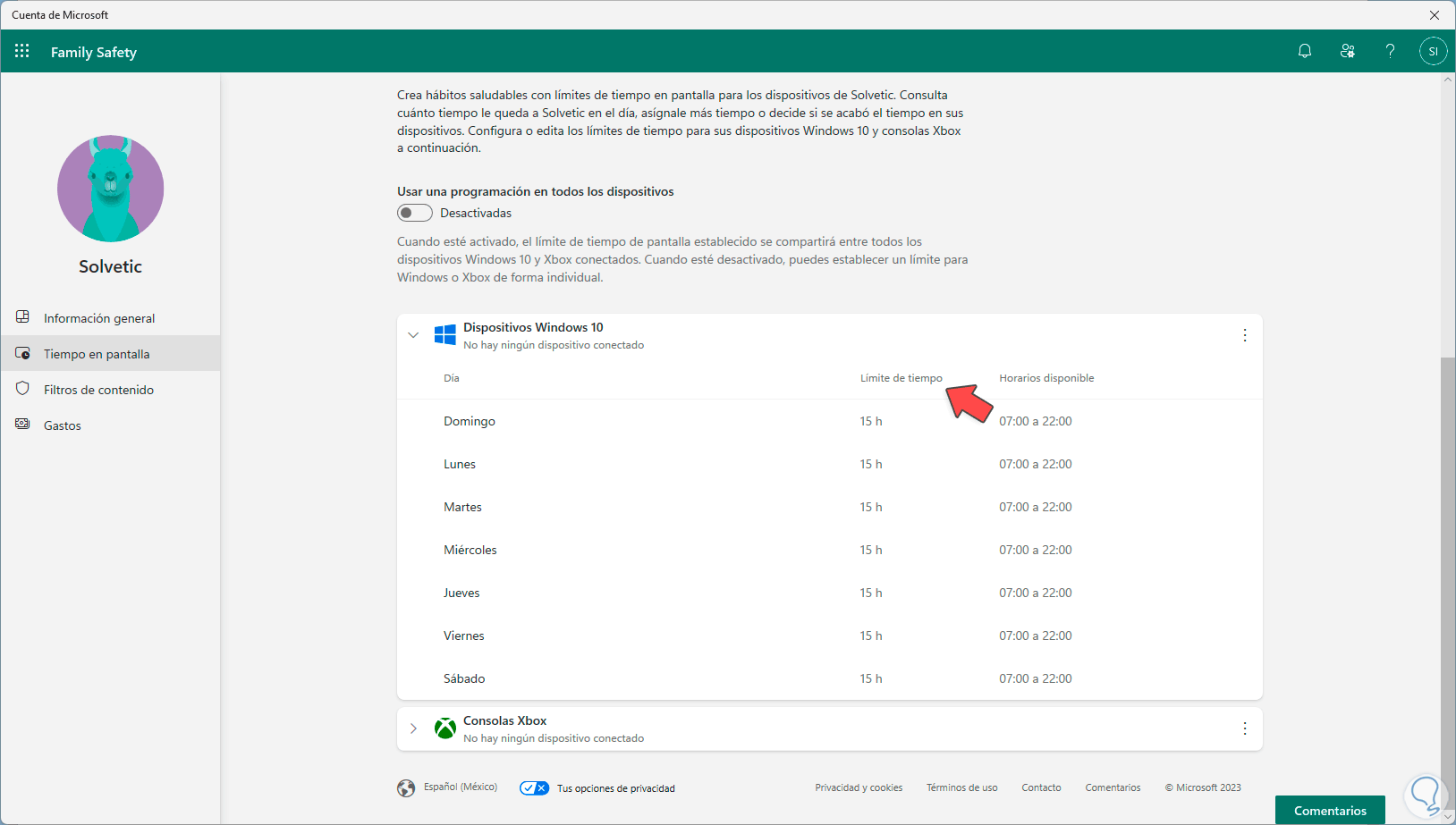Click Sábado's 07:00 a 22:00 schedule
Screen dimensions: 1456x825
coord(1036,678)
